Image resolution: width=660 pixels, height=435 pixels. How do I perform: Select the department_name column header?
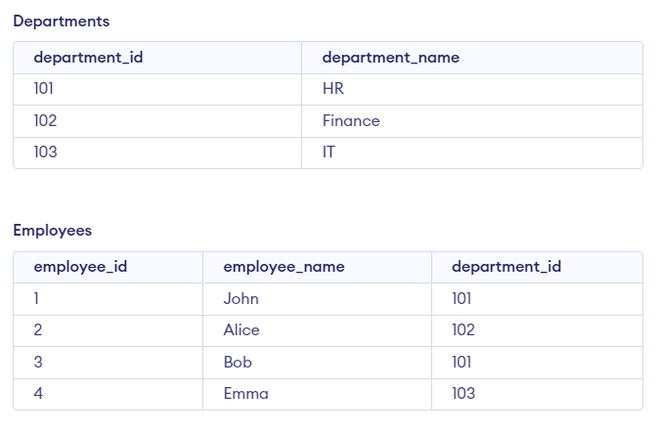[390, 57]
